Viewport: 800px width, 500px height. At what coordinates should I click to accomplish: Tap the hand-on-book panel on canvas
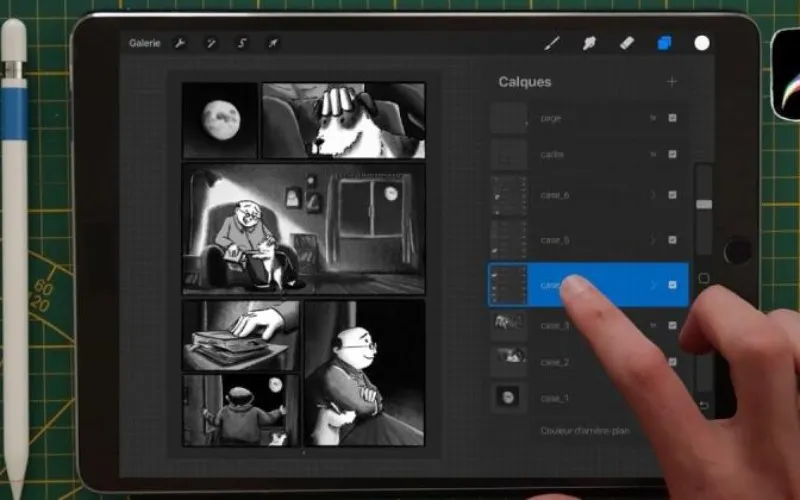pyautogui.click(x=241, y=335)
